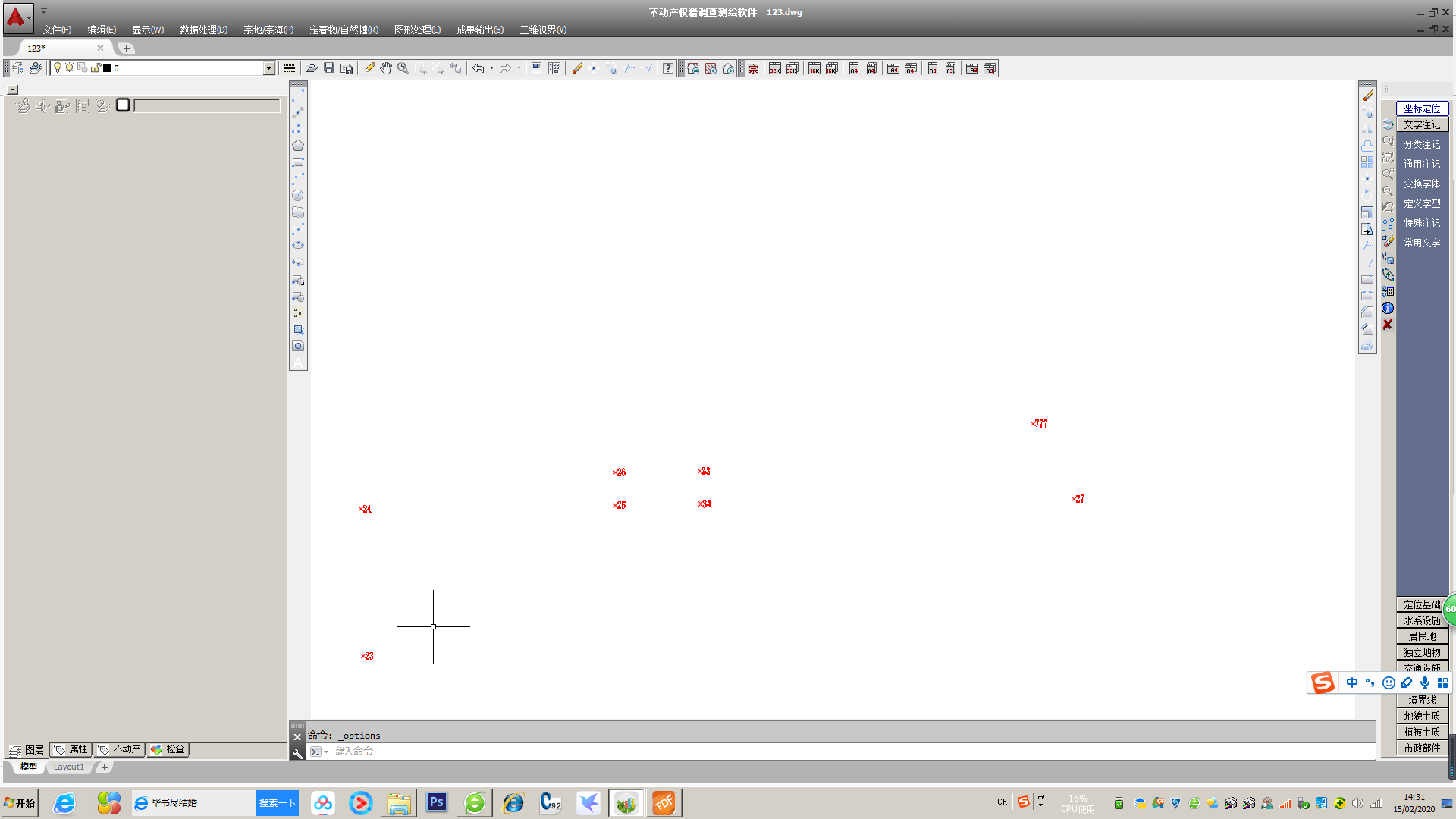The width and height of the screenshot is (1456, 819).
Task: Select the single 16K sheet frame icon
Action: click(x=814, y=69)
